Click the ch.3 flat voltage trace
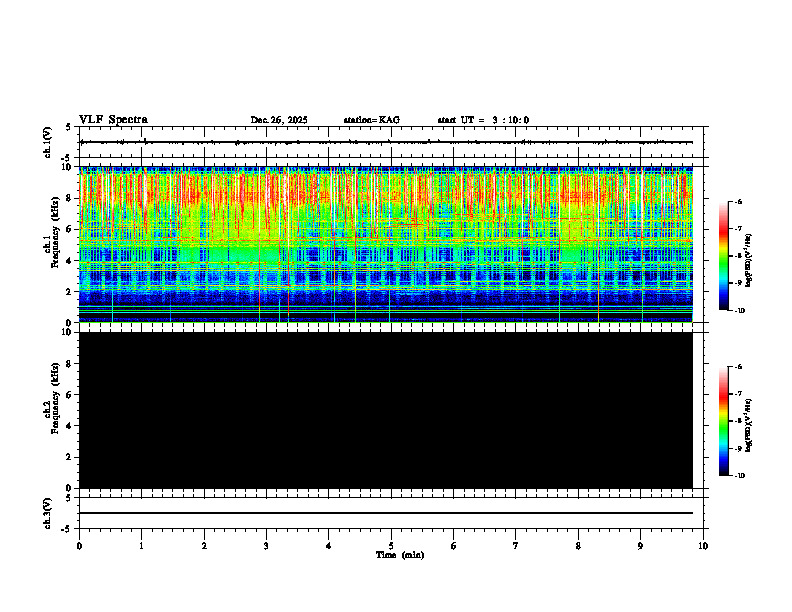The height and width of the screenshot is (612, 792). [386, 513]
